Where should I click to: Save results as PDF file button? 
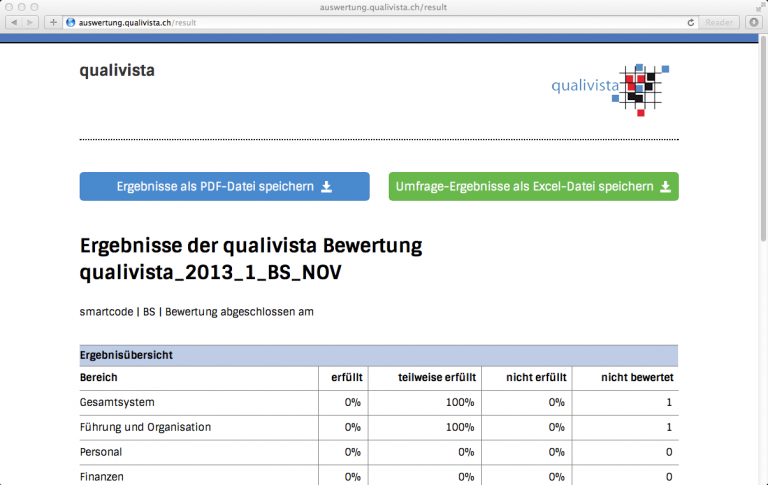(224, 186)
